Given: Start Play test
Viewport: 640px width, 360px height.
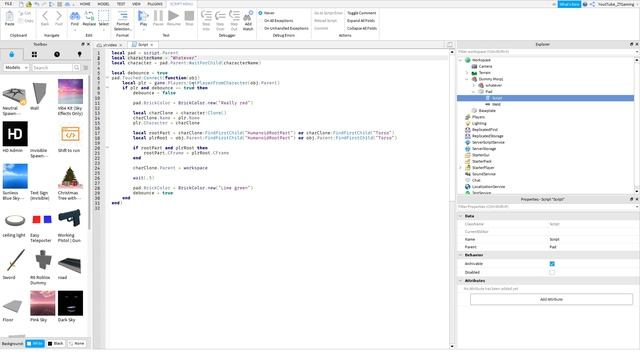Looking at the screenshot, I should click(x=143, y=18).
